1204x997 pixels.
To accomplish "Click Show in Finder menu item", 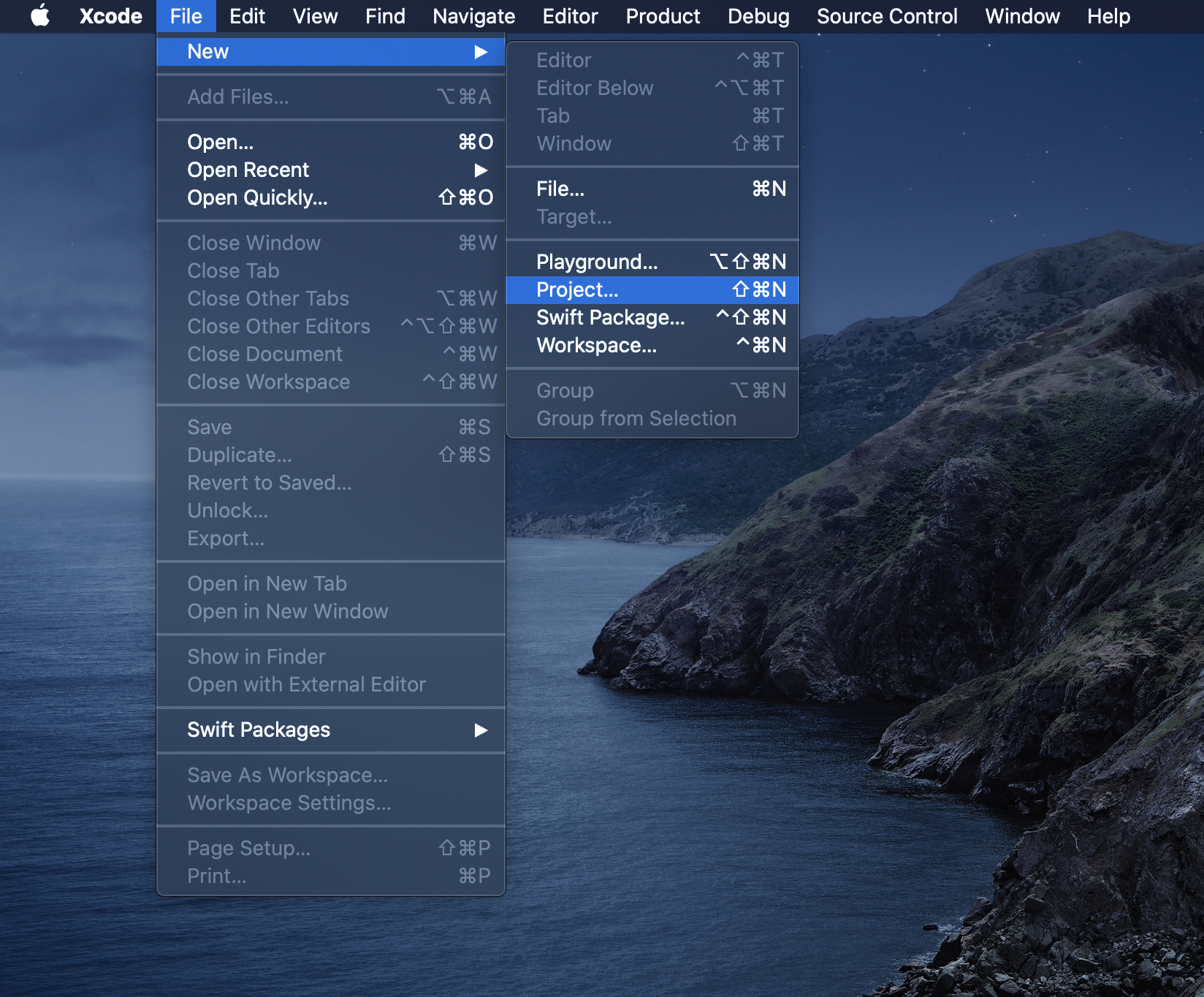I will (x=331, y=657).
